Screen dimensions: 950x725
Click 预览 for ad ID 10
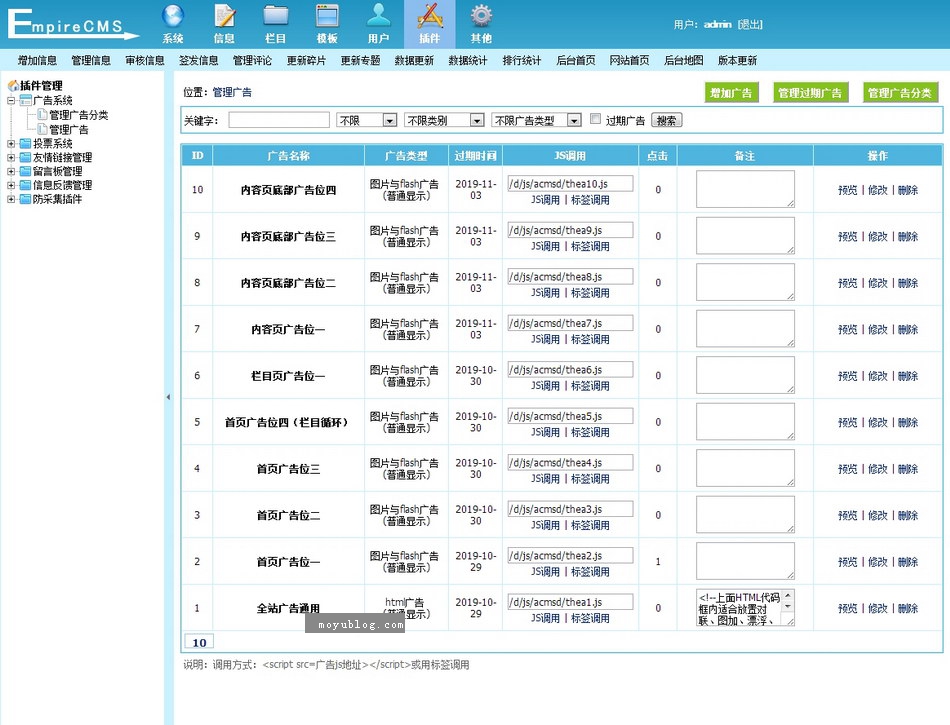tap(848, 190)
